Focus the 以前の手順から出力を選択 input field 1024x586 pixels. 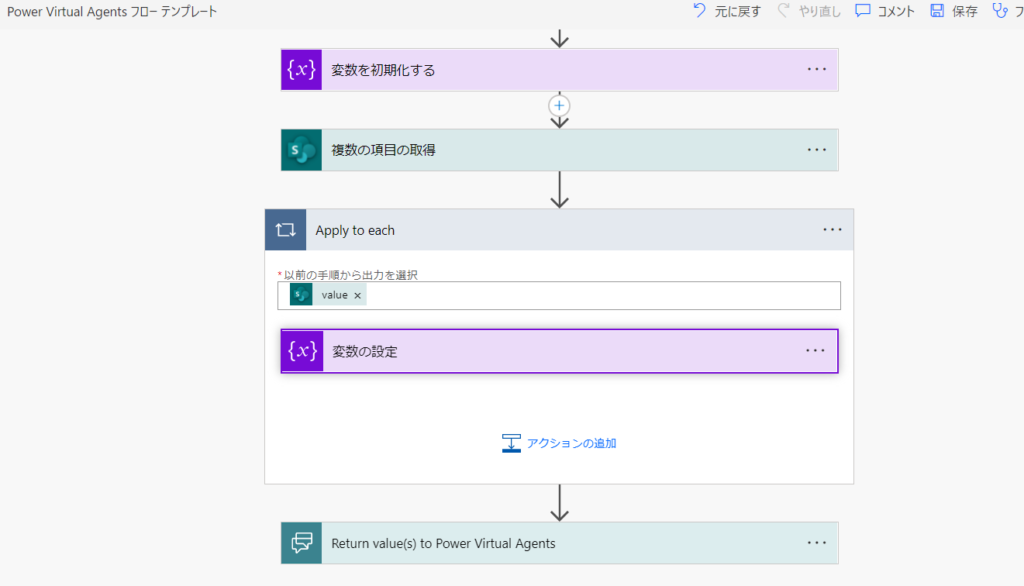pyautogui.click(x=559, y=295)
